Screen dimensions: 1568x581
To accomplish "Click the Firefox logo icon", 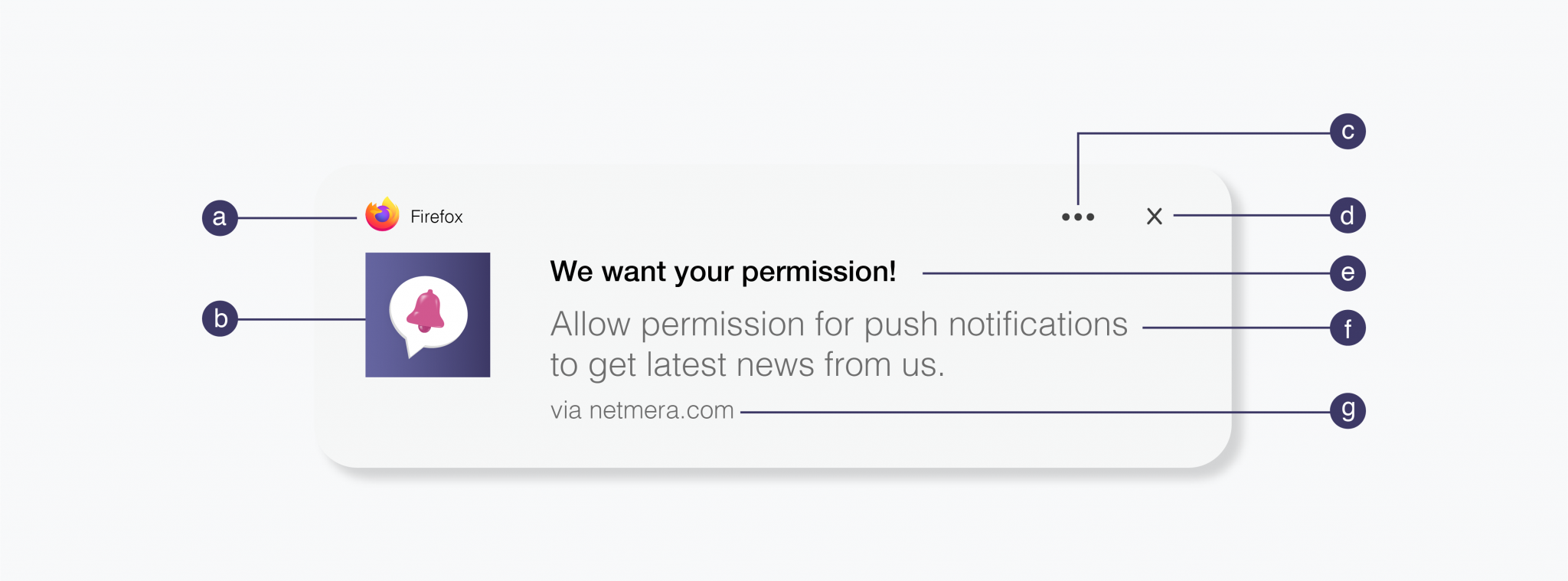I will tap(382, 215).
